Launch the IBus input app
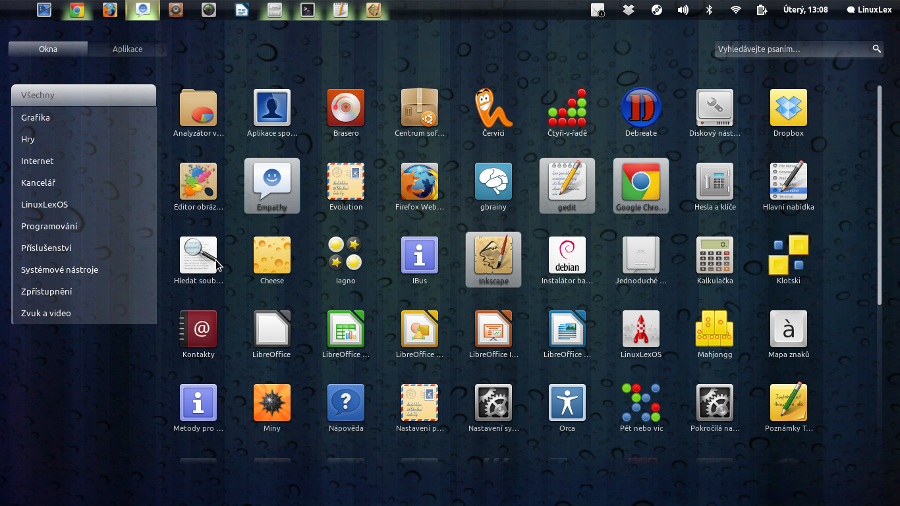The width and height of the screenshot is (900, 506). 420,260
